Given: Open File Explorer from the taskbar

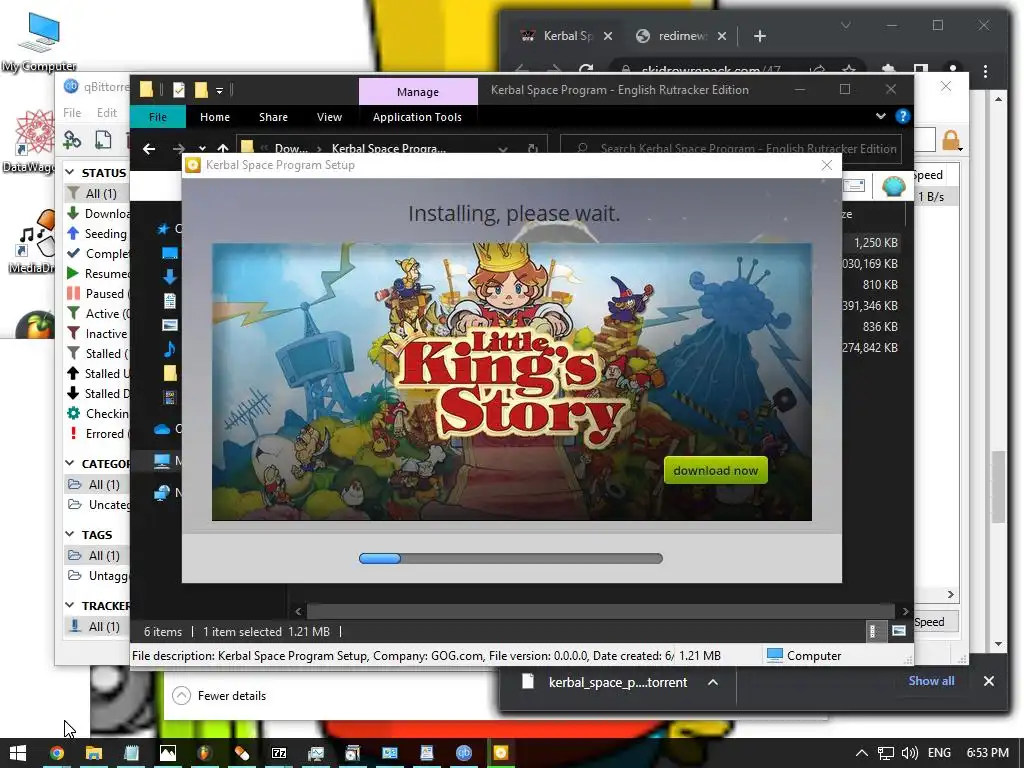Looking at the screenshot, I should click(x=94, y=753).
